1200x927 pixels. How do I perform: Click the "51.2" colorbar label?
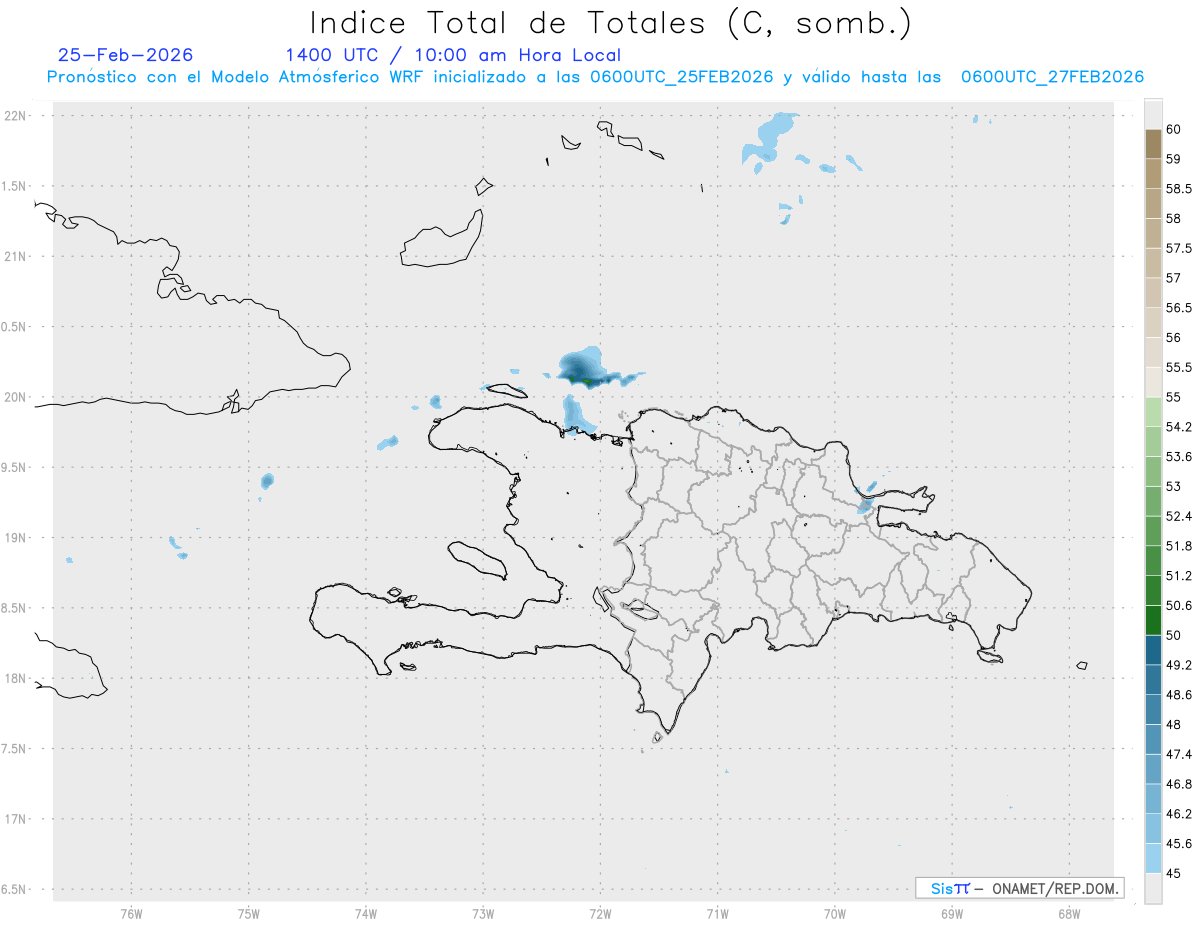(1178, 576)
